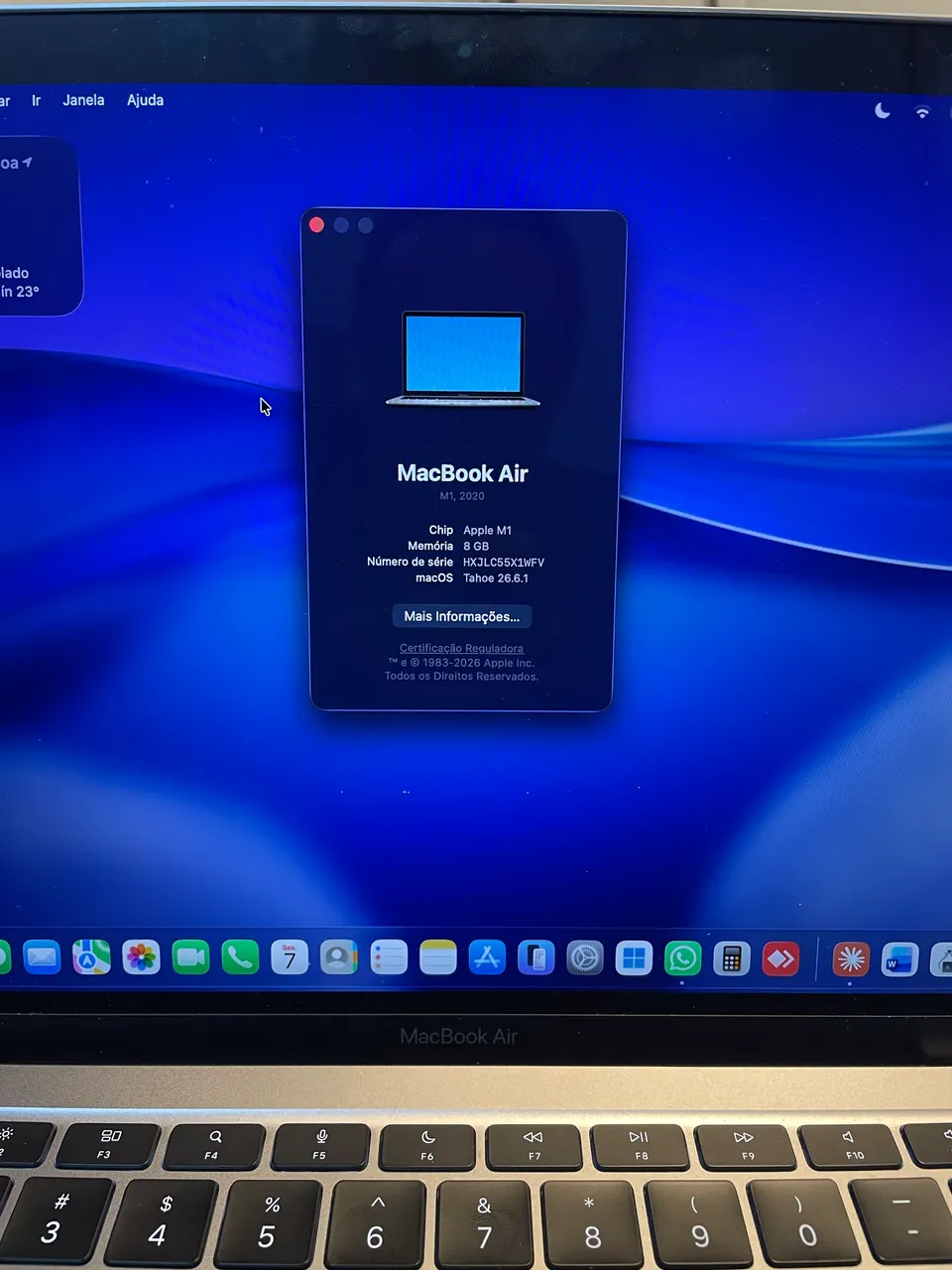Screen dimensions: 952x1270
Task: Click the Tahoe 26.6.1 version text
Action: pos(496,577)
